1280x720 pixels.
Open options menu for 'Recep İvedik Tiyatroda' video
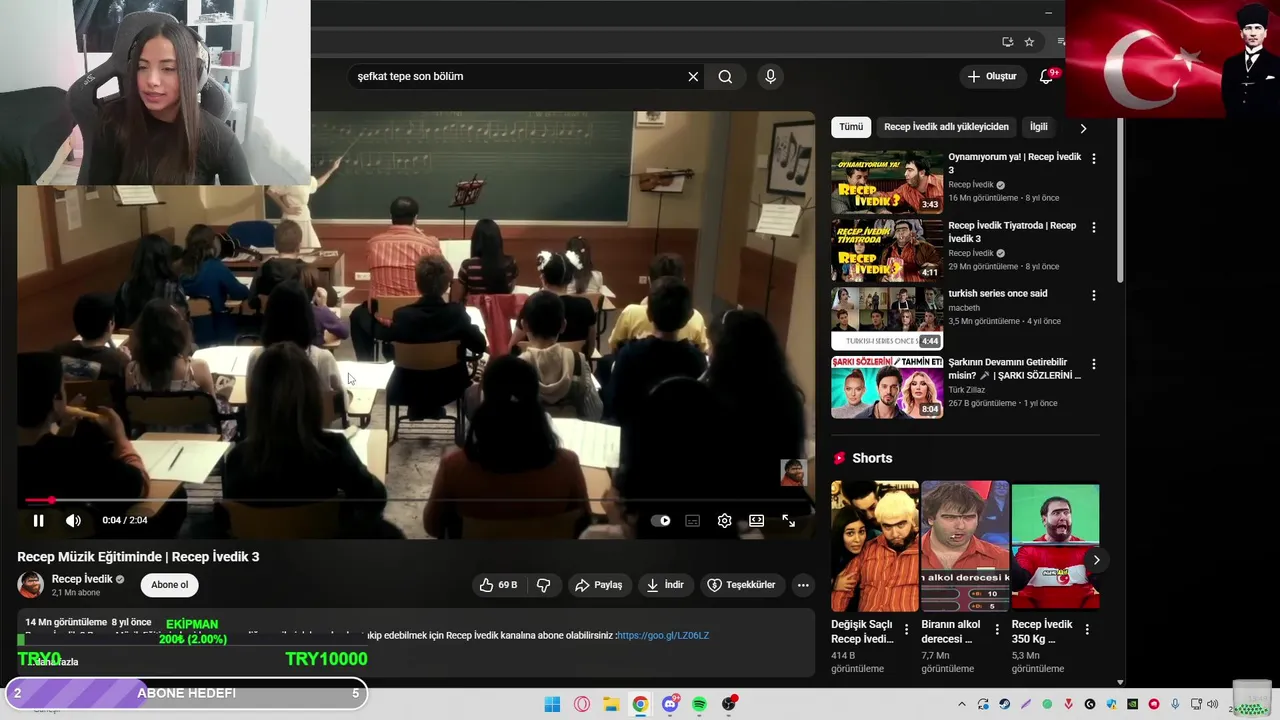click(1093, 228)
